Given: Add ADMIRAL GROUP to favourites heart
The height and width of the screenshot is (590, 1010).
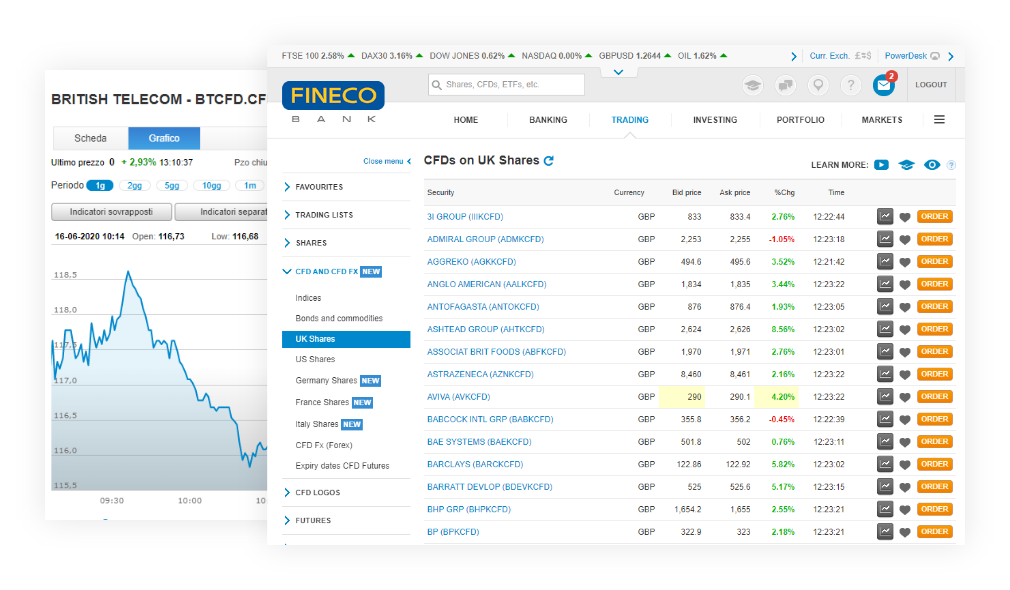Looking at the screenshot, I should pos(905,240).
